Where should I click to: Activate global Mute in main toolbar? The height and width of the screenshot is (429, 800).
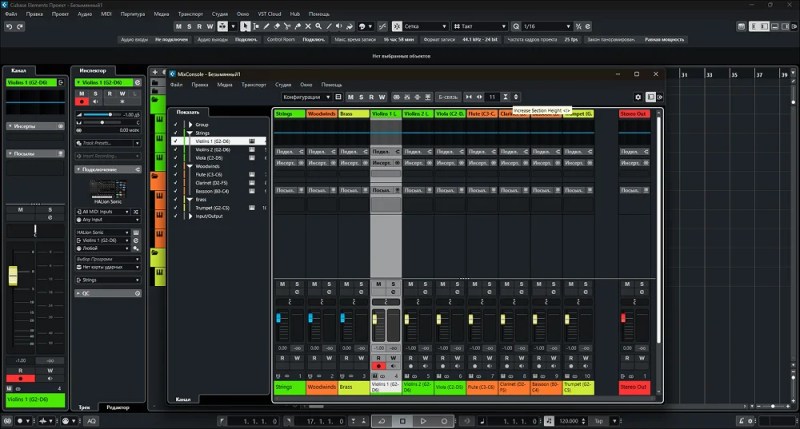pyautogui.click(x=179, y=27)
